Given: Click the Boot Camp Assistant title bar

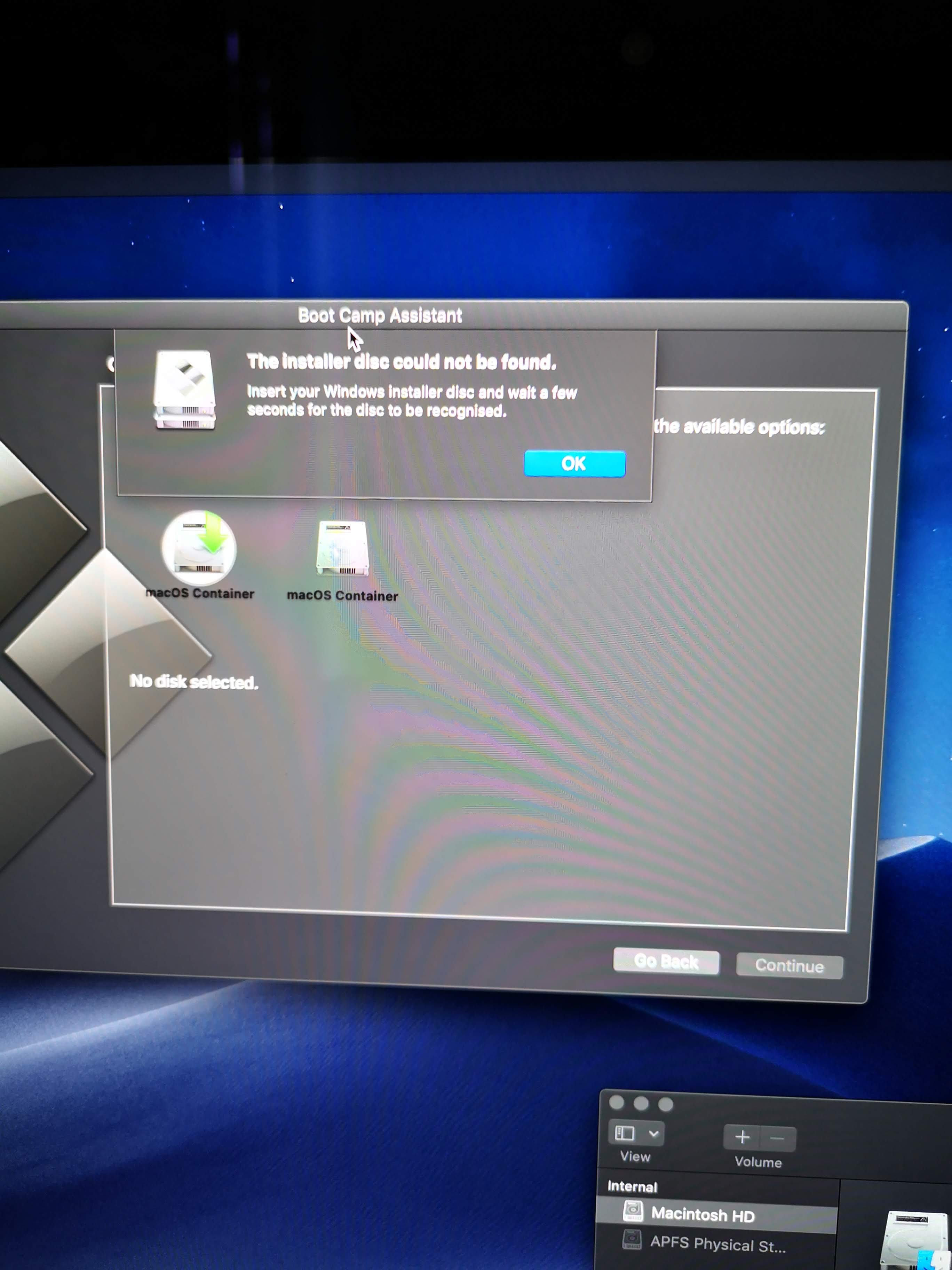Looking at the screenshot, I should (x=380, y=315).
